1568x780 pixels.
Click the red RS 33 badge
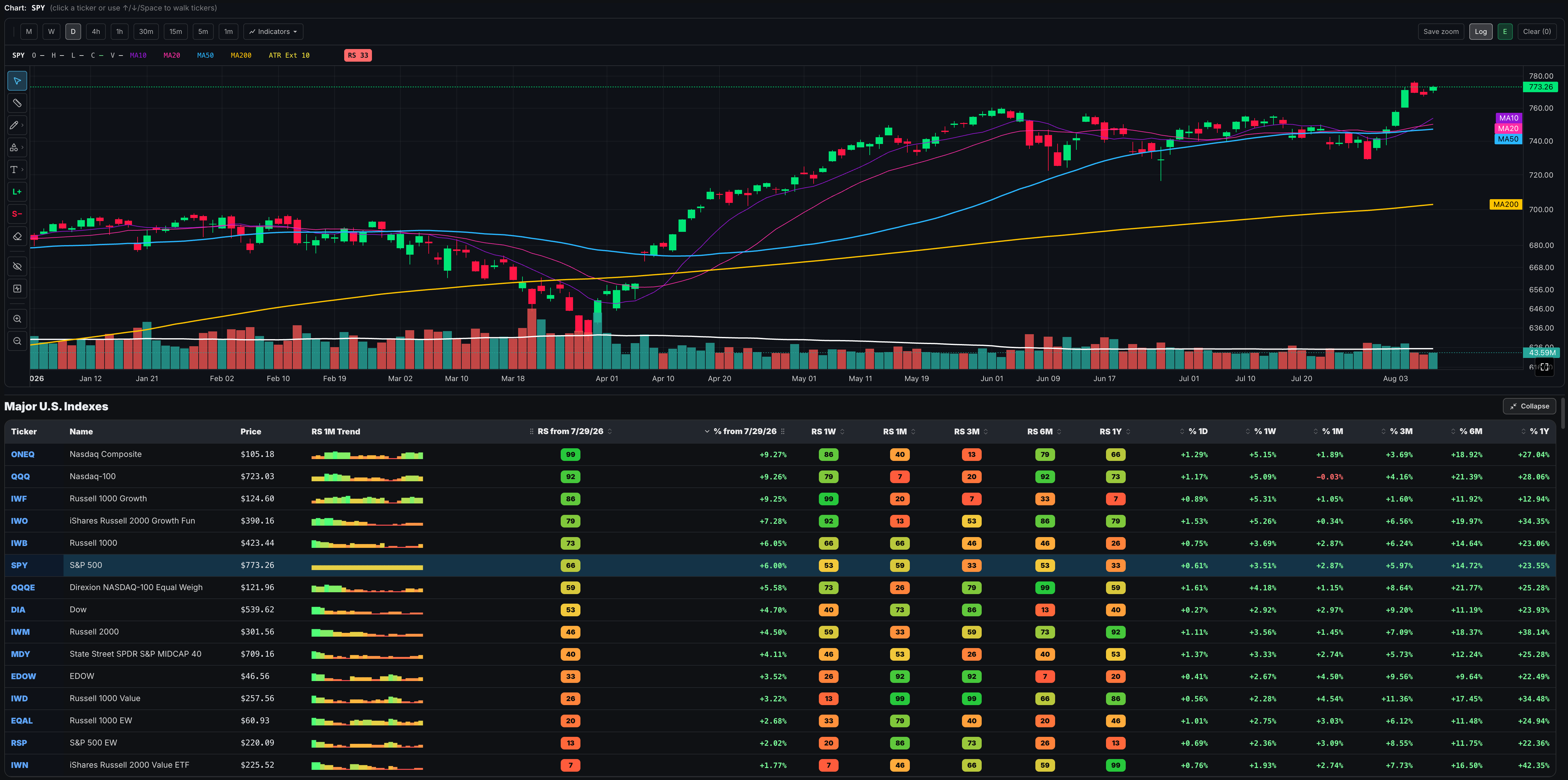coord(358,55)
